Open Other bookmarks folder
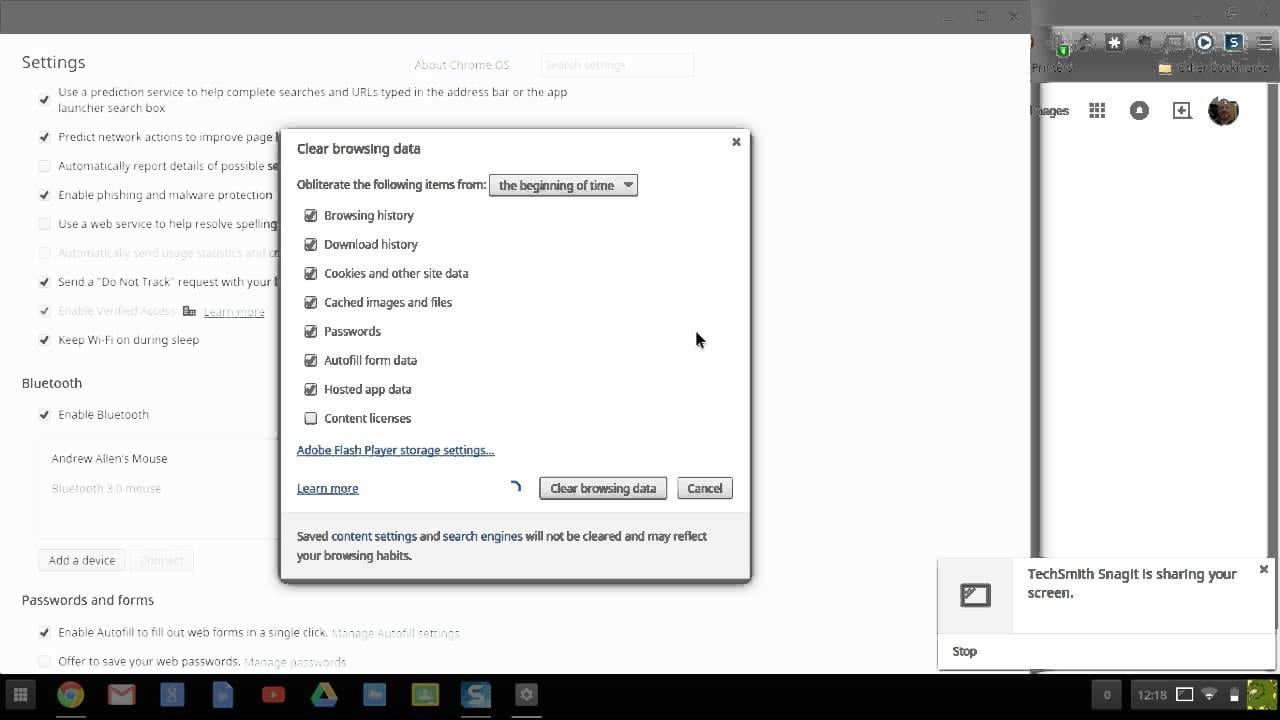 coord(1213,68)
